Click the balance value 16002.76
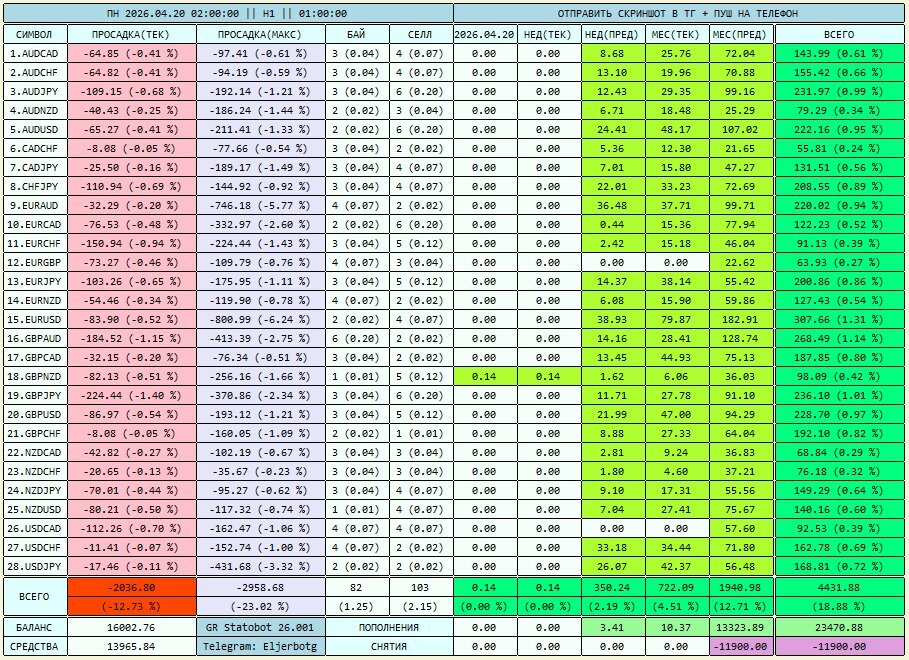 132,628
